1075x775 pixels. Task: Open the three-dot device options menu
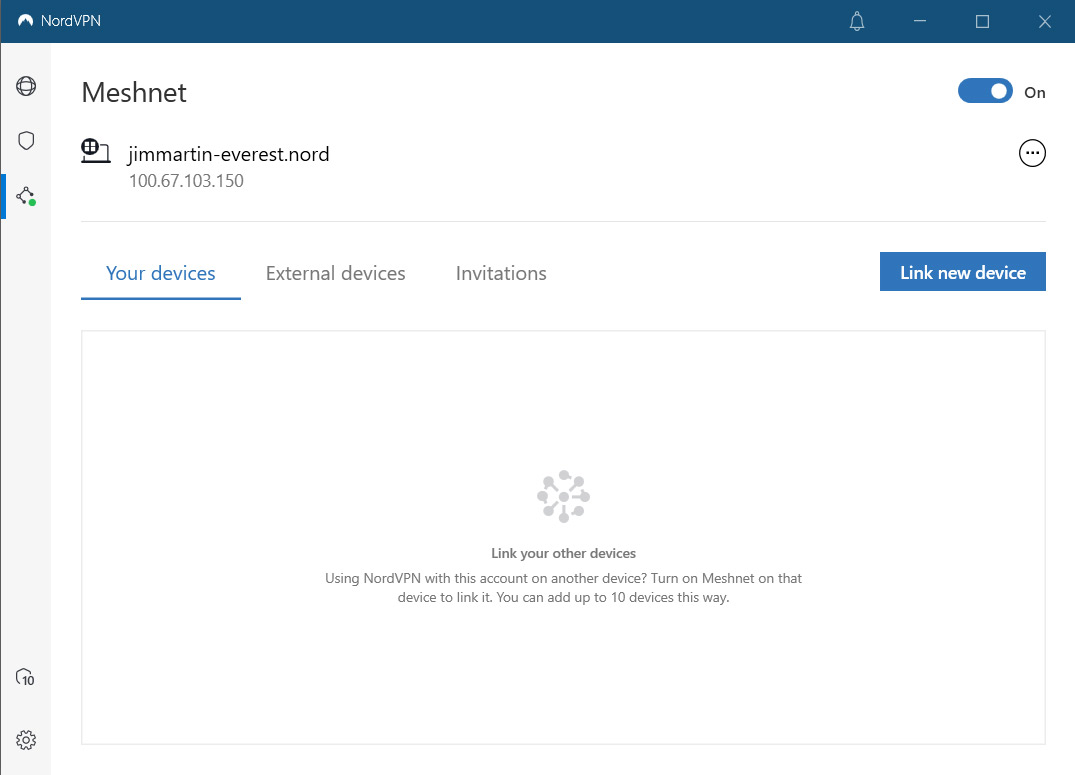coord(1032,153)
